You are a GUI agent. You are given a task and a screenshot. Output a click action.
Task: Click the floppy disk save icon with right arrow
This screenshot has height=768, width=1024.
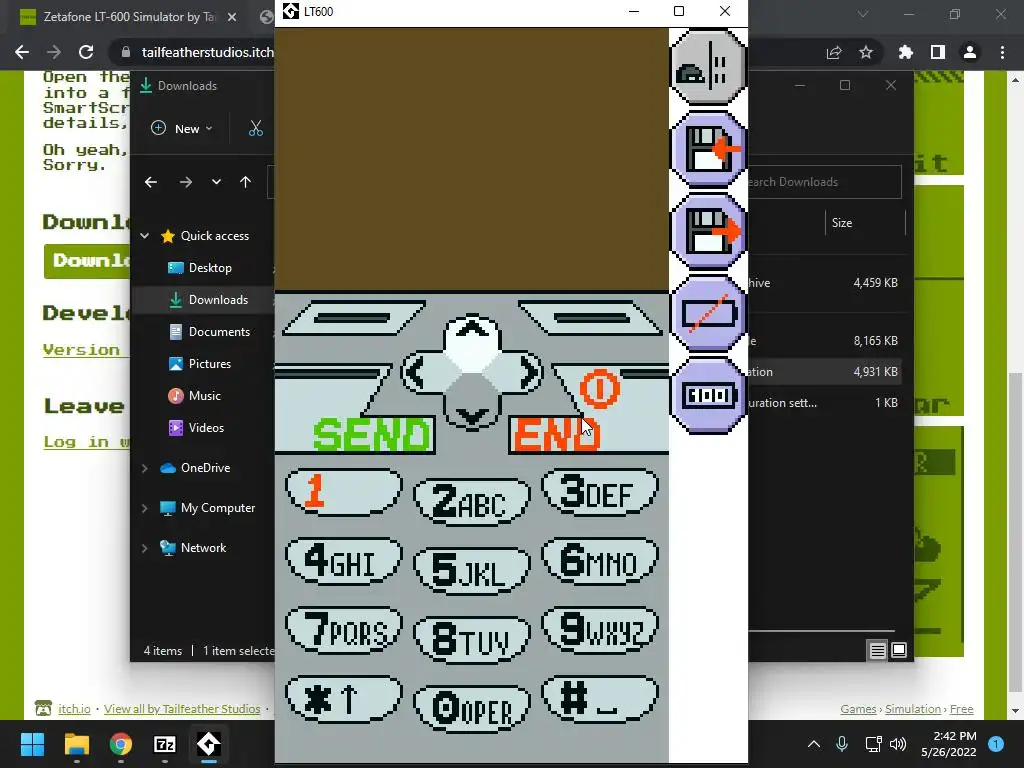point(709,231)
